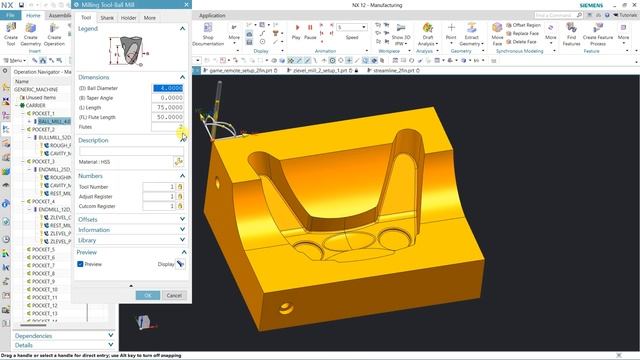Collapse the Dimensions section
The image size is (640, 360).
(x=182, y=77)
